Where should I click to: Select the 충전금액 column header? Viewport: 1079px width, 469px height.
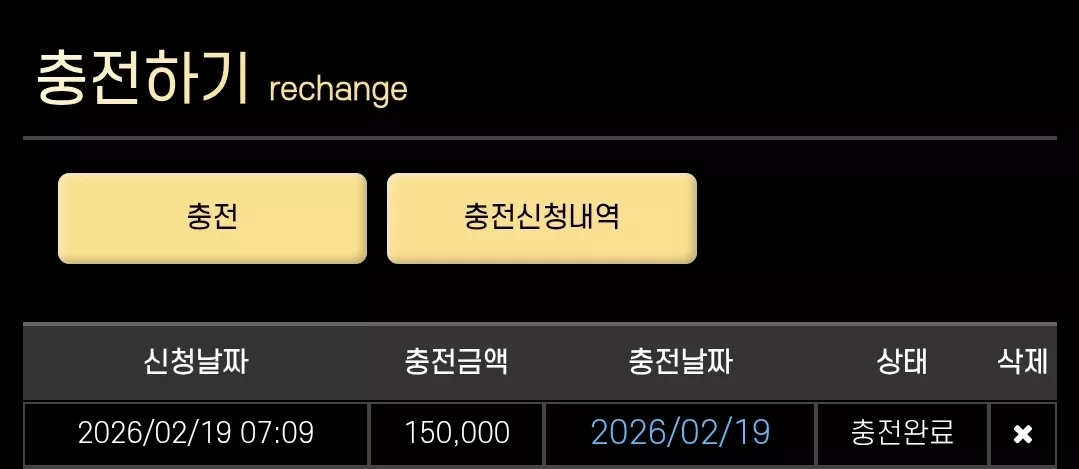tap(456, 362)
